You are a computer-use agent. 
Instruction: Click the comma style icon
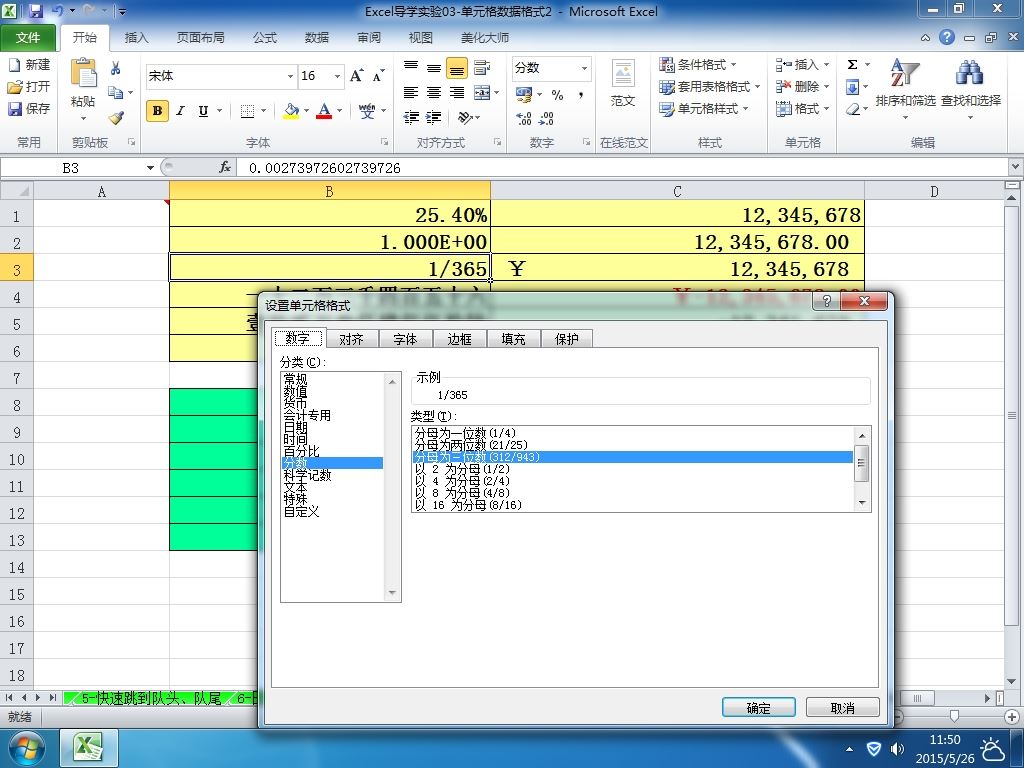click(580, 95)
